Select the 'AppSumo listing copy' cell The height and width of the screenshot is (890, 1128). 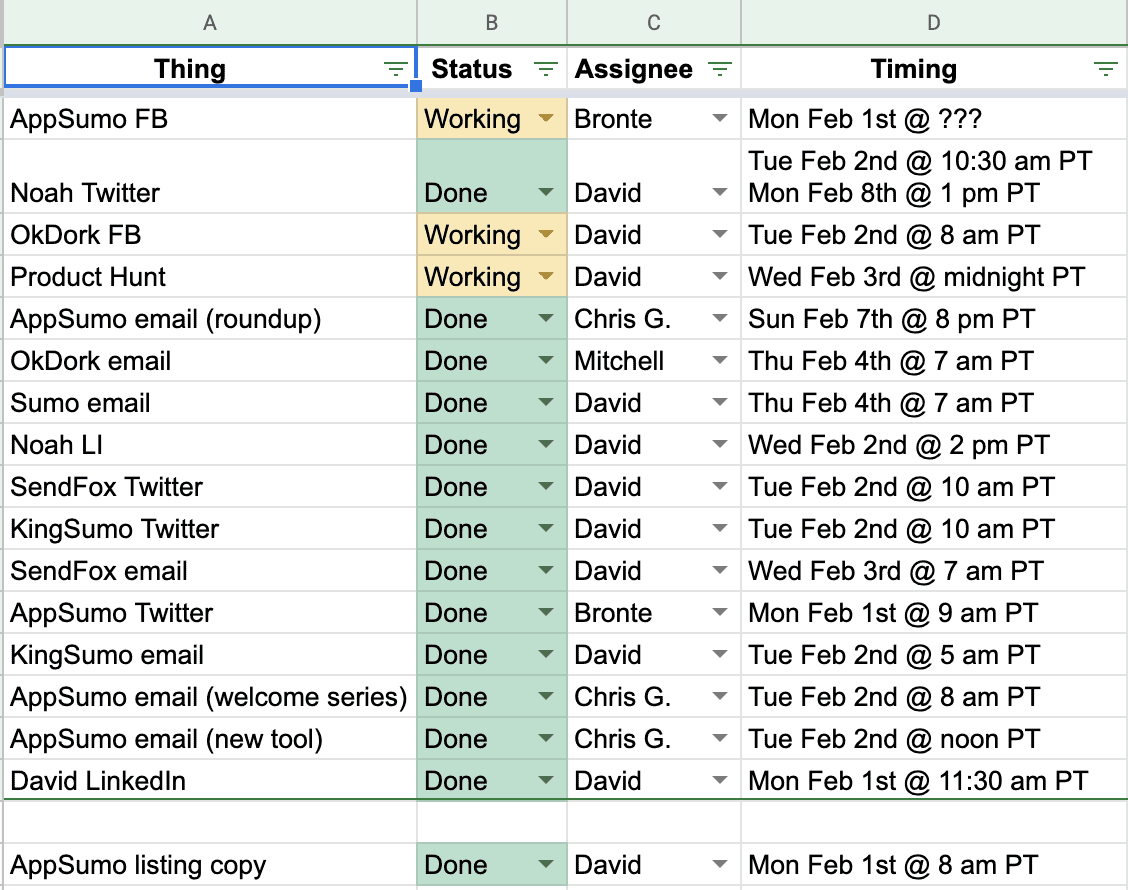click(210, 864)
